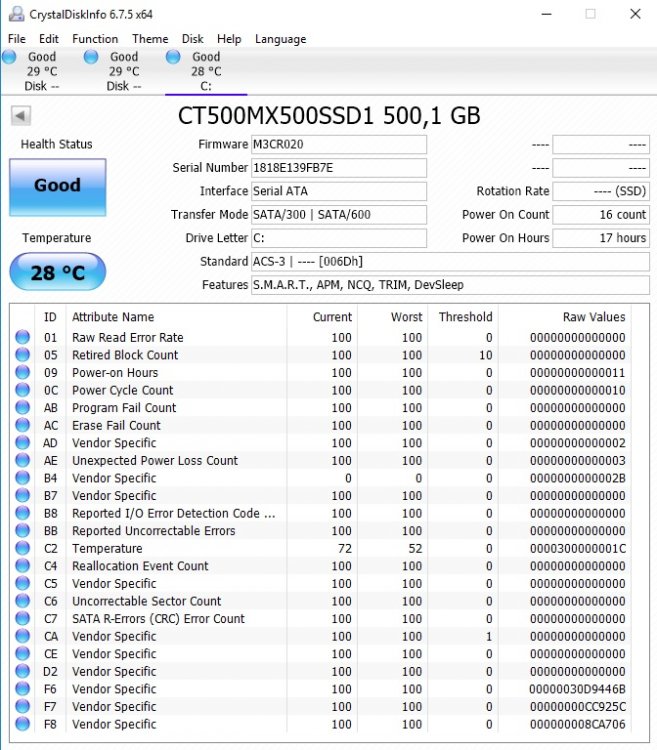Click the 28 °C temperature indicator
Image resolution: width=657 pixels, height=750 pixels.
[x=57, y=272]
